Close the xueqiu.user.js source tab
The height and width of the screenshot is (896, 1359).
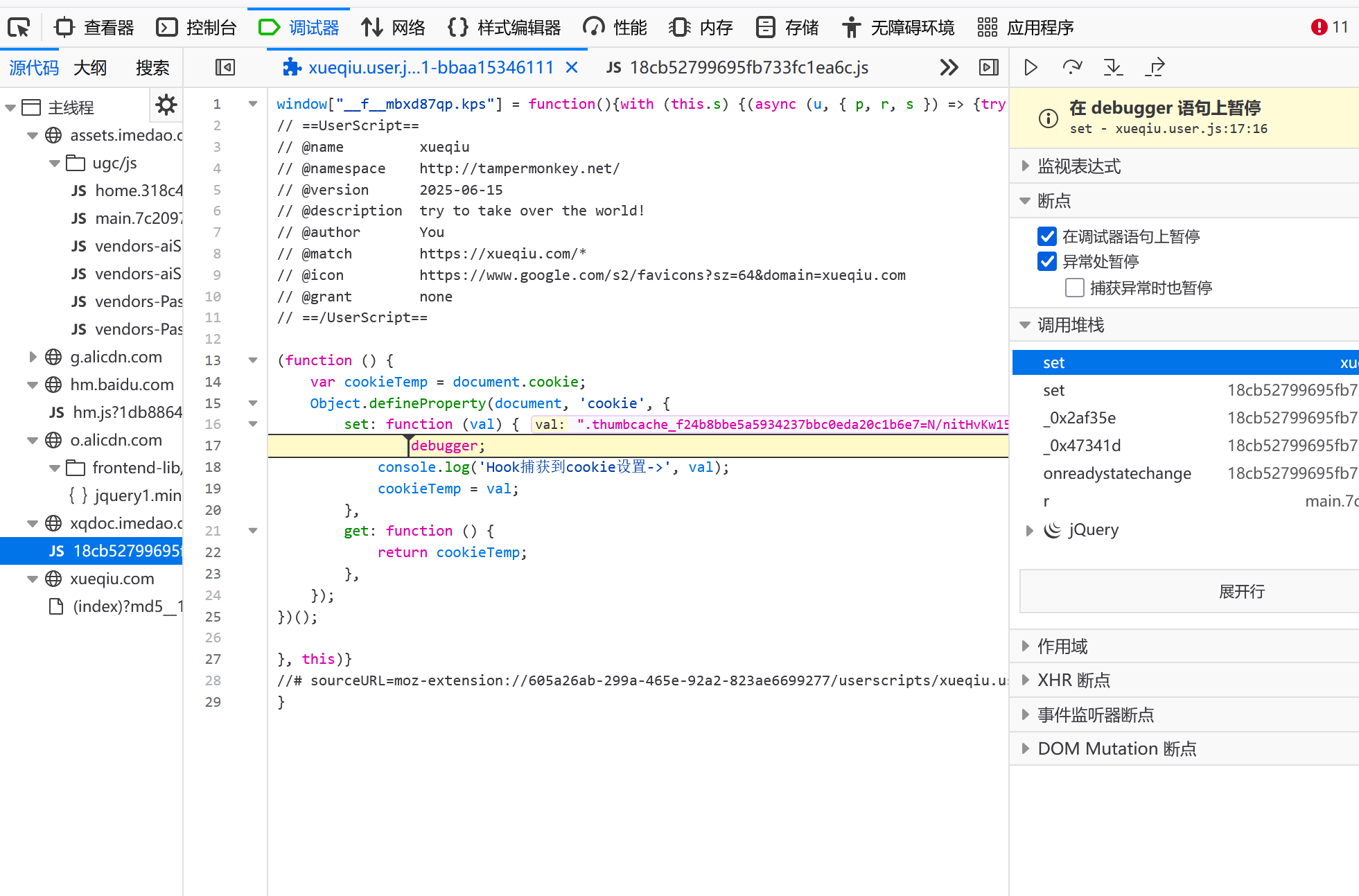572,67
